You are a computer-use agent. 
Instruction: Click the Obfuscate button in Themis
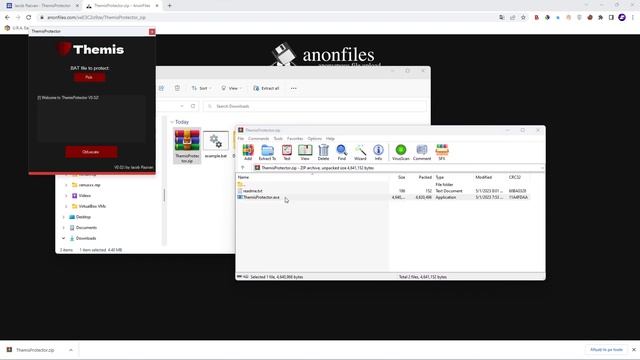91,152
